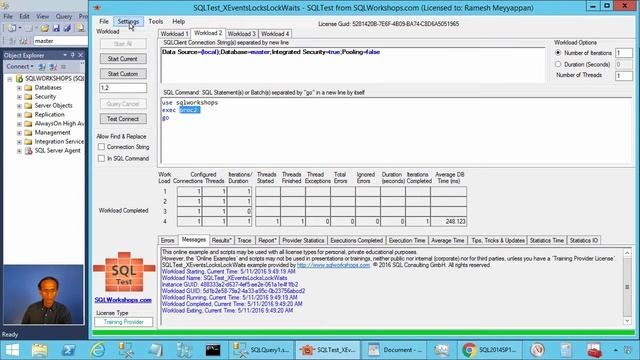The image size is (640, 360).
Task: Click Test Connect button
Action: [123, 119]
